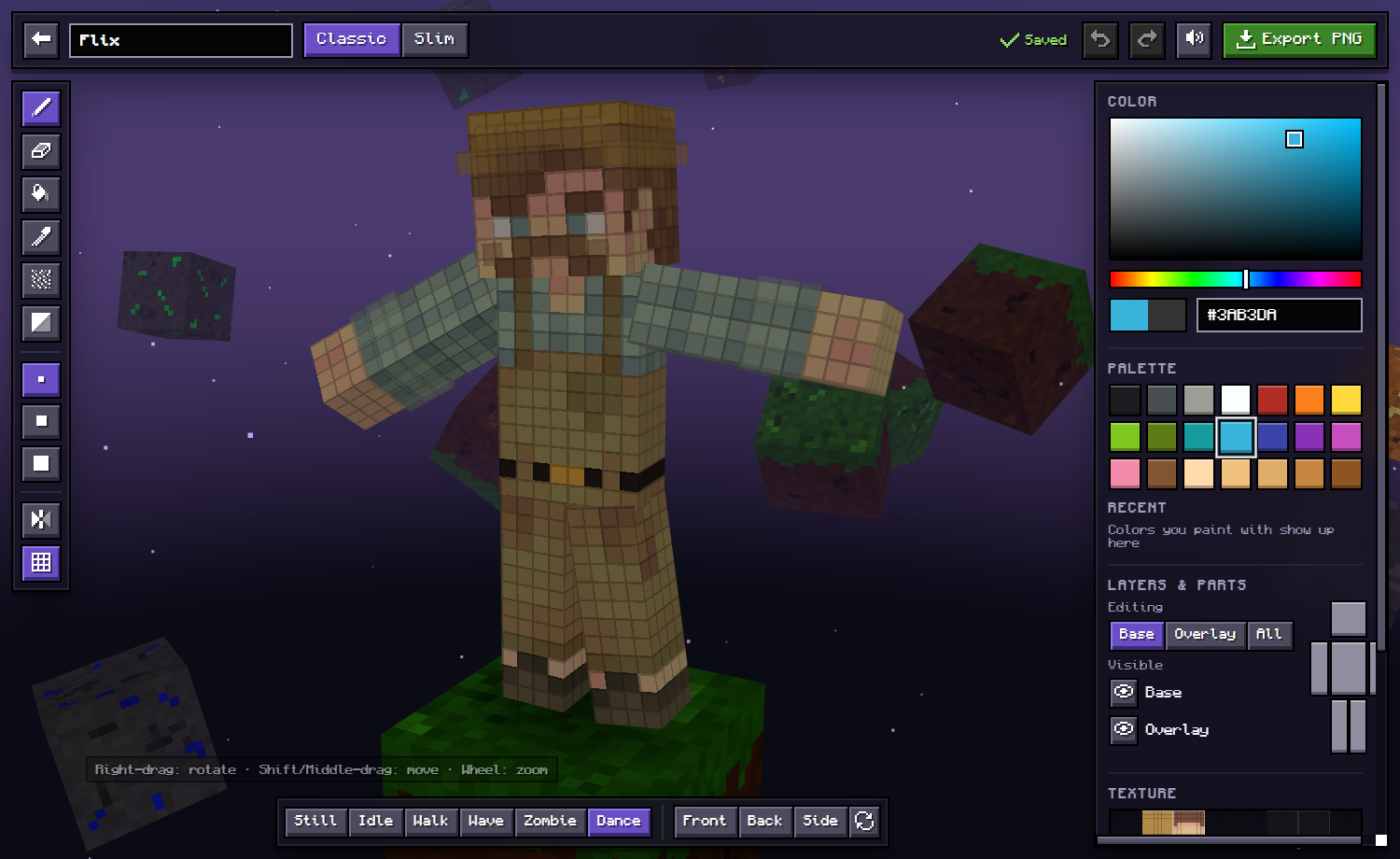This screenshot has width=1400, height=859.
Task: Snap camera to Front view
Action: (705, 822)
